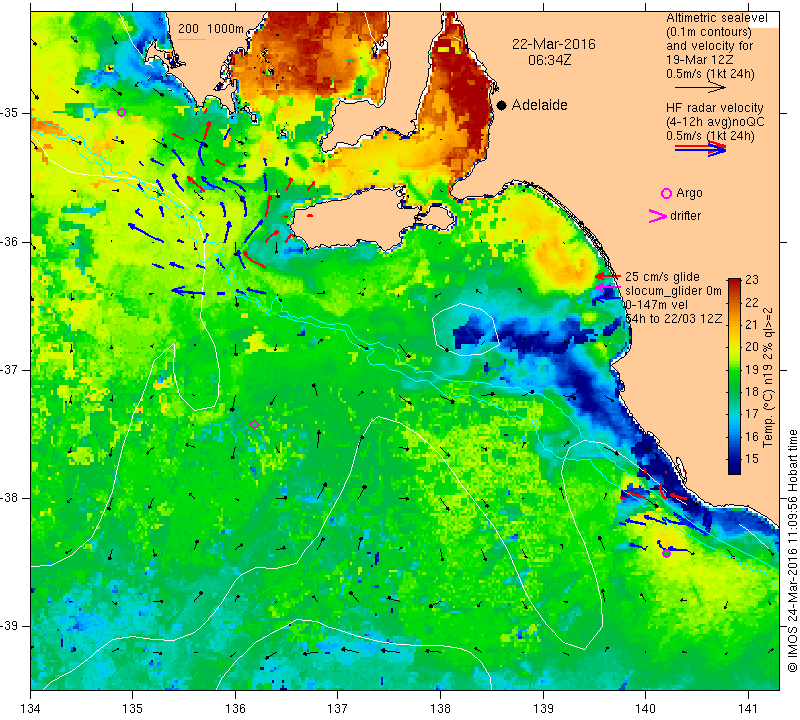800x720 pixels.
Task: Click the 139 longitude axis label
Action: (543, 708)
